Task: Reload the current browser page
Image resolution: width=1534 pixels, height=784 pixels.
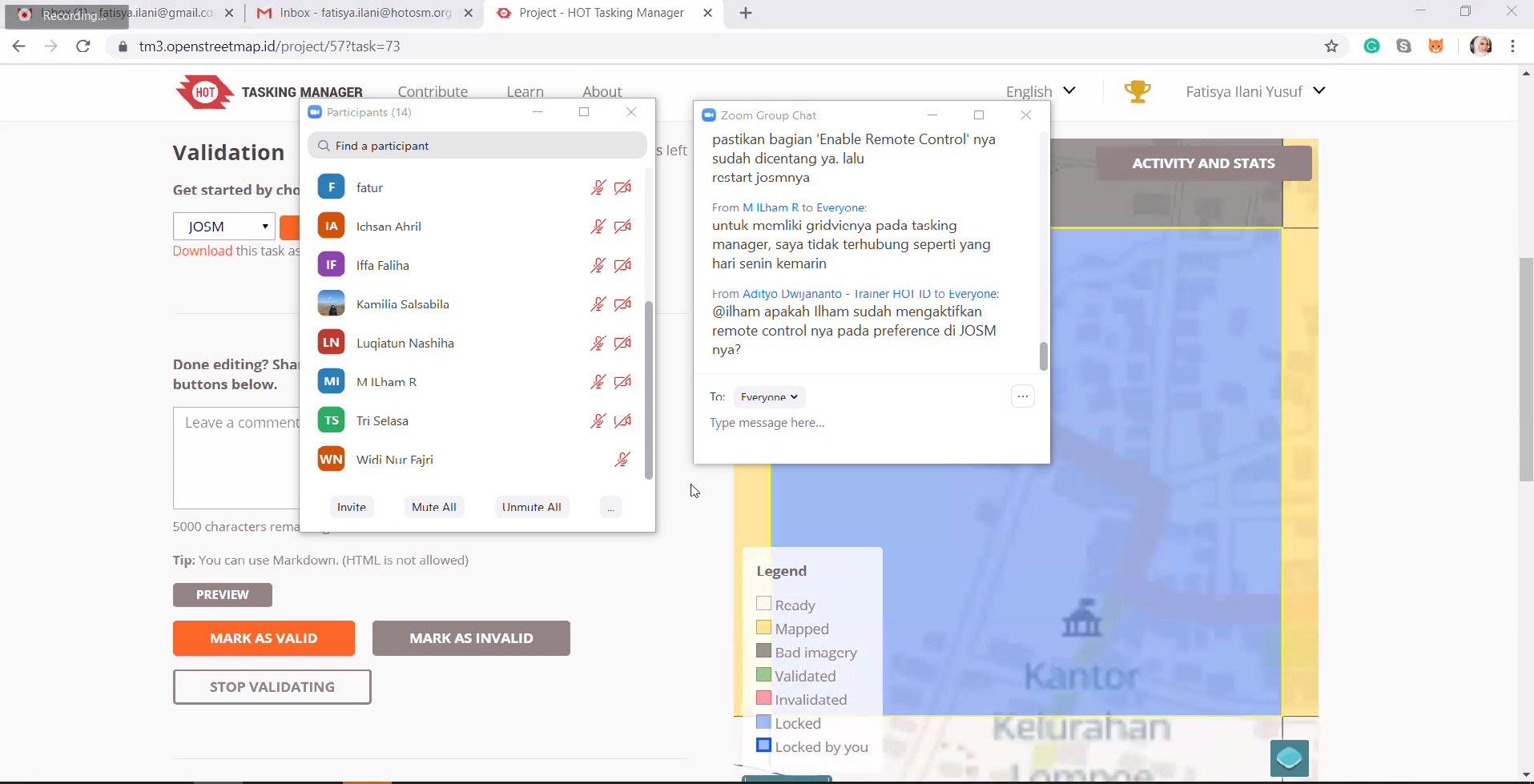Action: (x=83, y=46)
